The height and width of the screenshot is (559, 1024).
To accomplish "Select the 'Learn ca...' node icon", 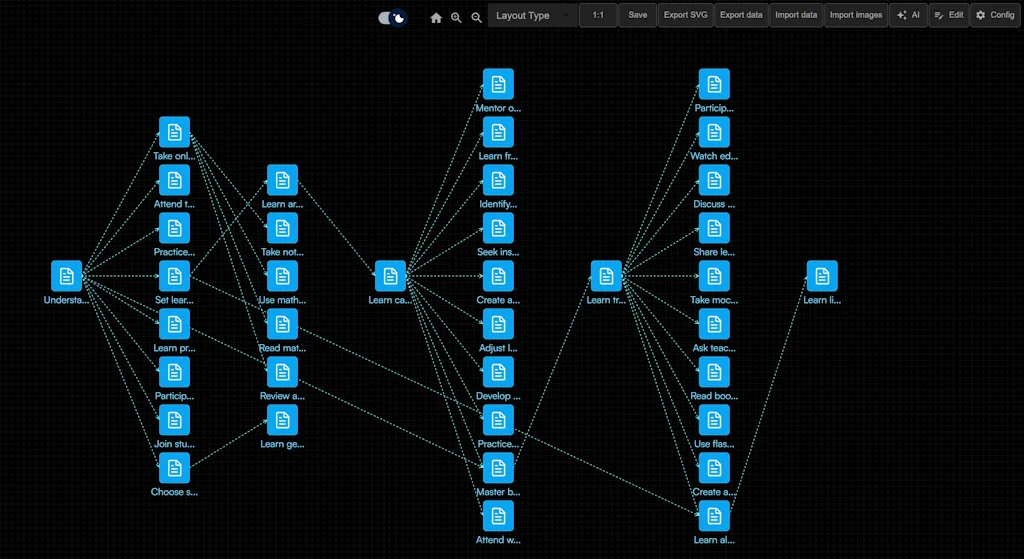I will 390,276.
